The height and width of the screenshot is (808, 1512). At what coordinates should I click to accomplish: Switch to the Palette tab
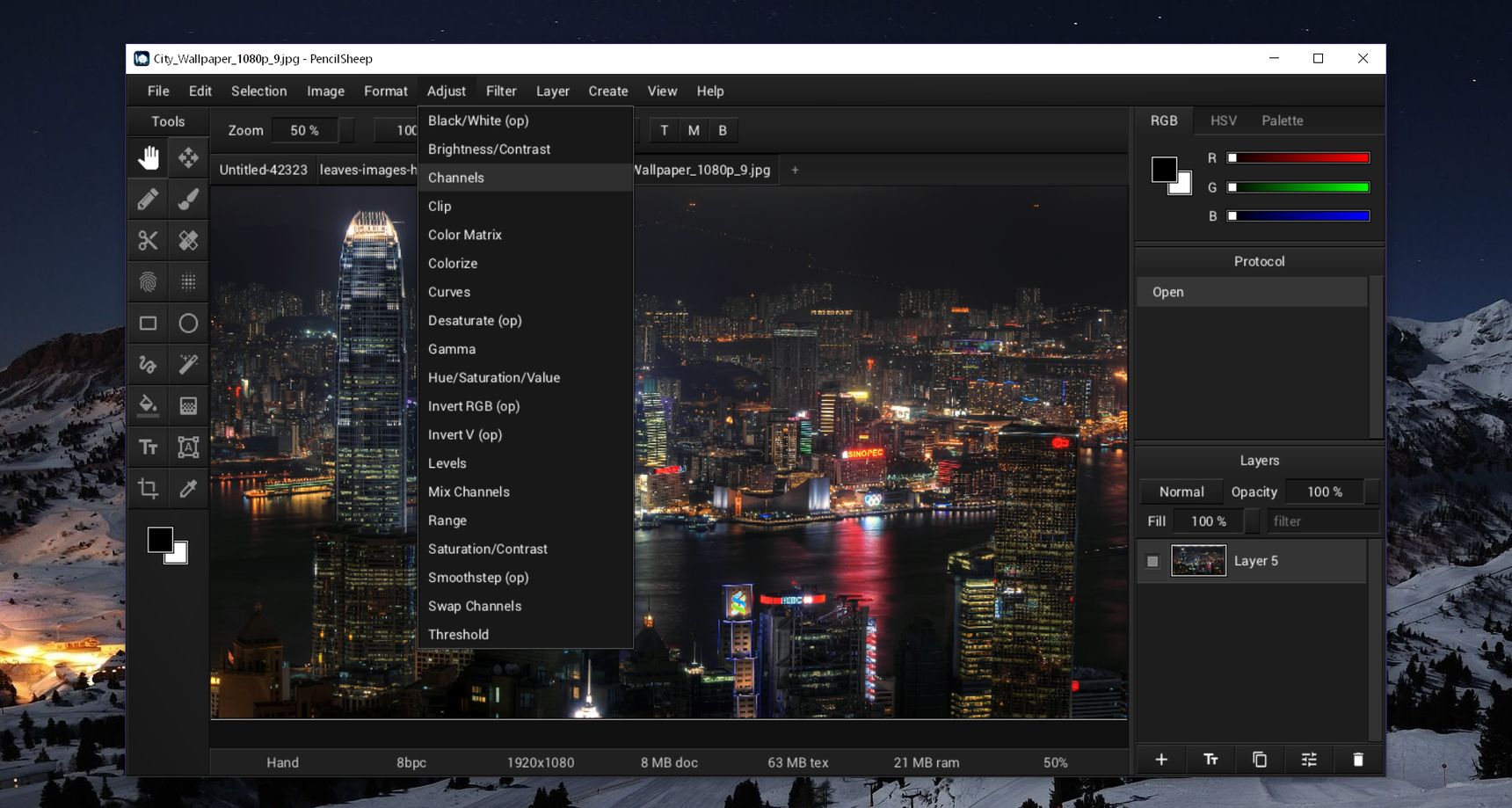coord(1282,120)
